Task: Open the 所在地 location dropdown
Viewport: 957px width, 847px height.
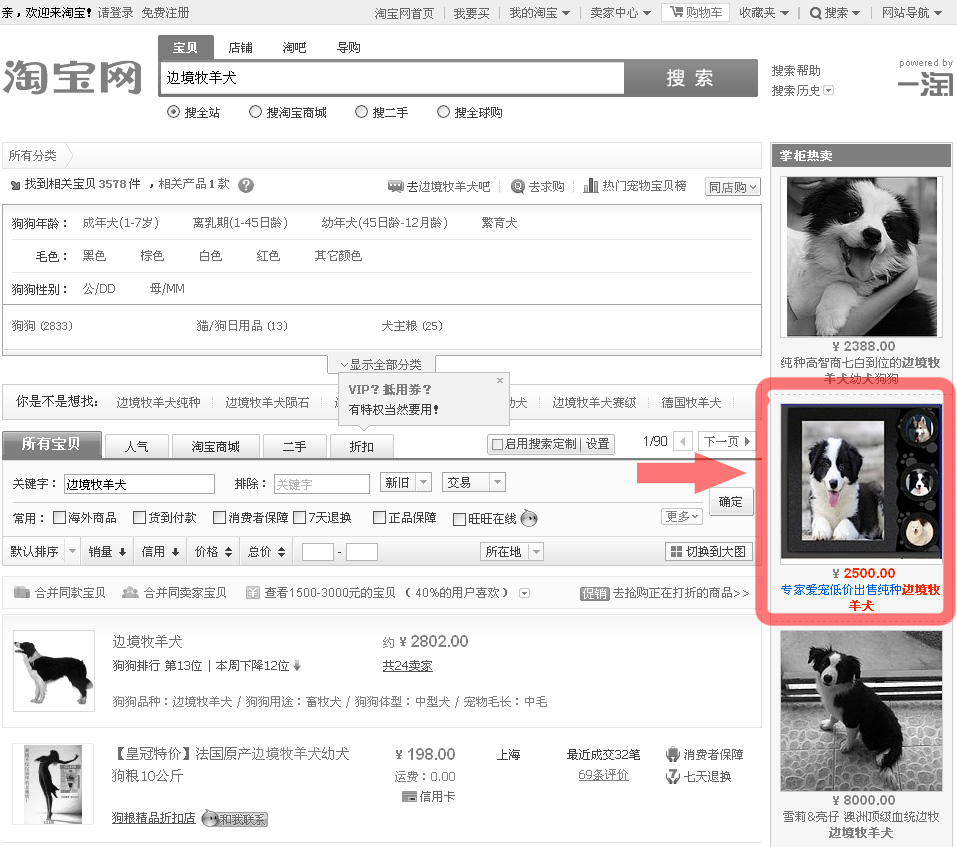Action: [x=511, y=552]
